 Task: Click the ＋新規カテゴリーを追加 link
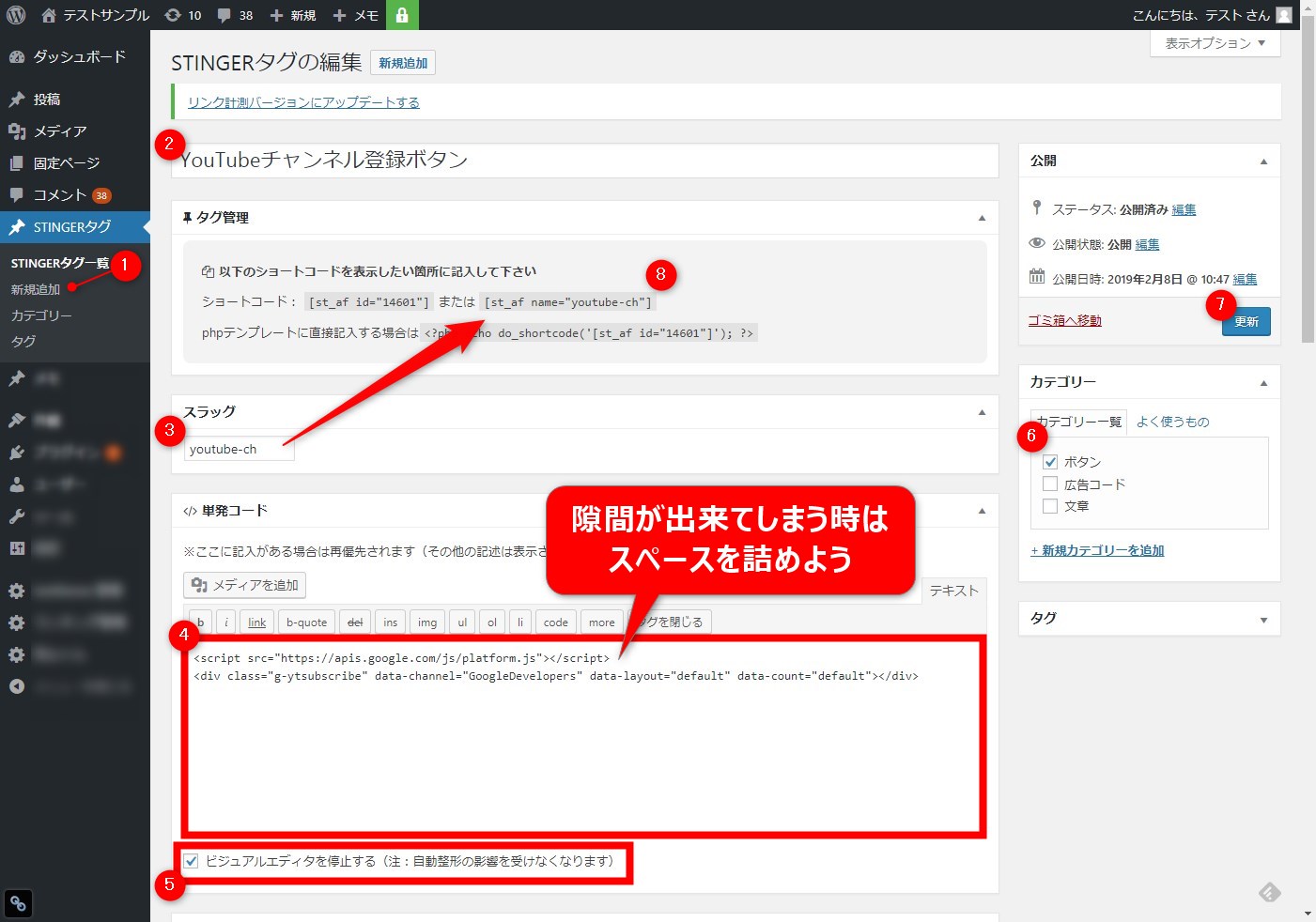1097,550
